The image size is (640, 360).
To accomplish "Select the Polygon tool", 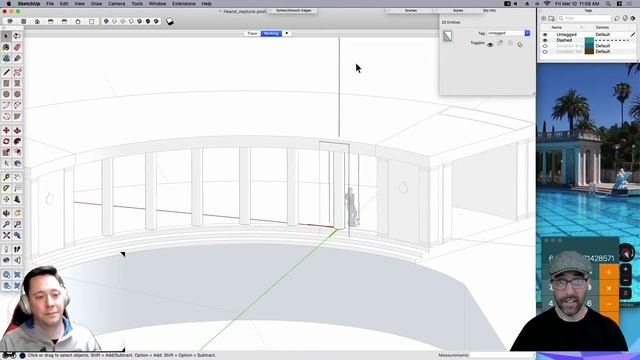I will [17, 94].
